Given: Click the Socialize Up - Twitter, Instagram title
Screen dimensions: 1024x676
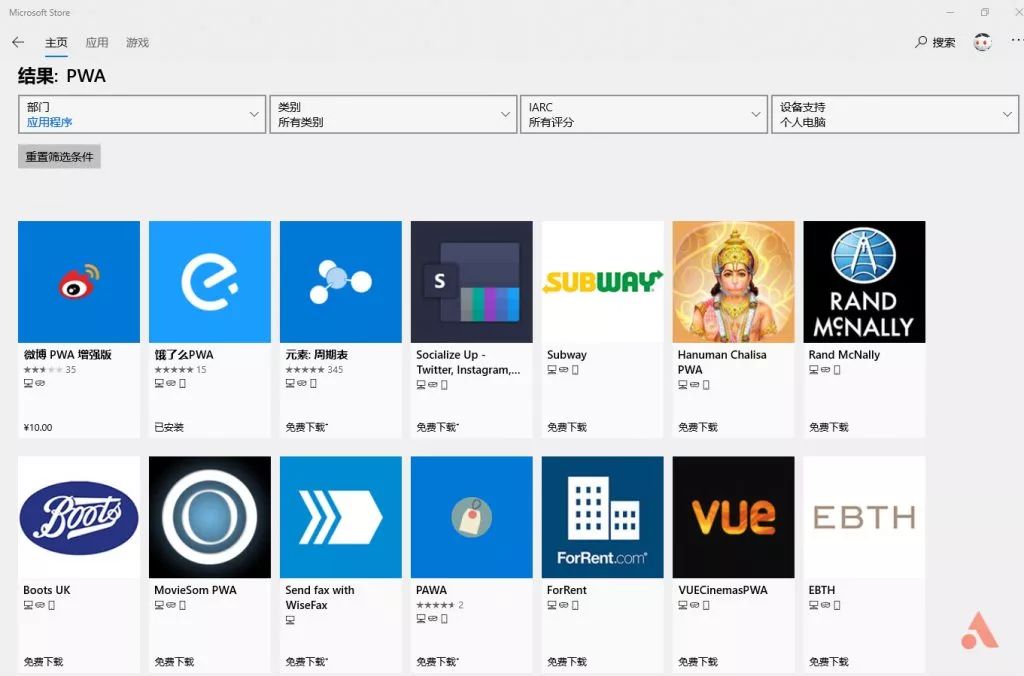Looking at the screenshot, I should coord(468,362).
